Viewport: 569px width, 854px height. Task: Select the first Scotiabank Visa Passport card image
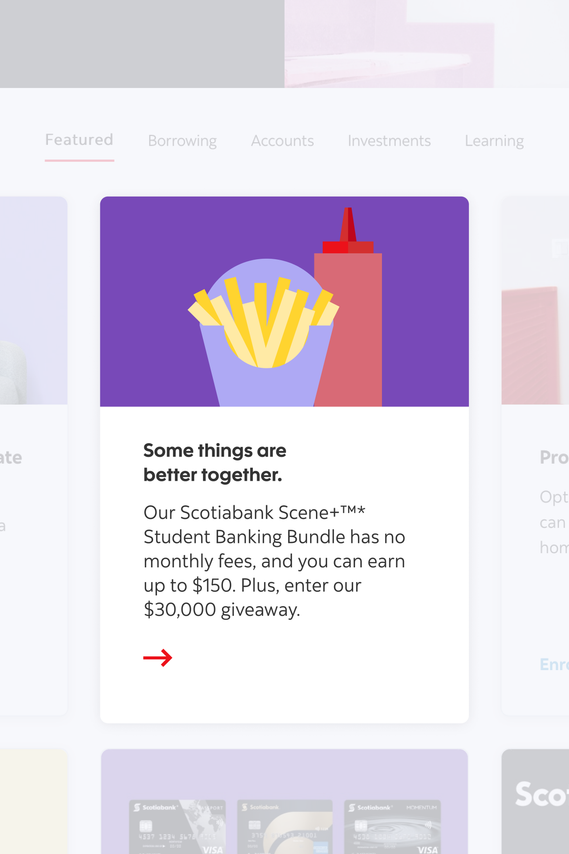(177, 827)
